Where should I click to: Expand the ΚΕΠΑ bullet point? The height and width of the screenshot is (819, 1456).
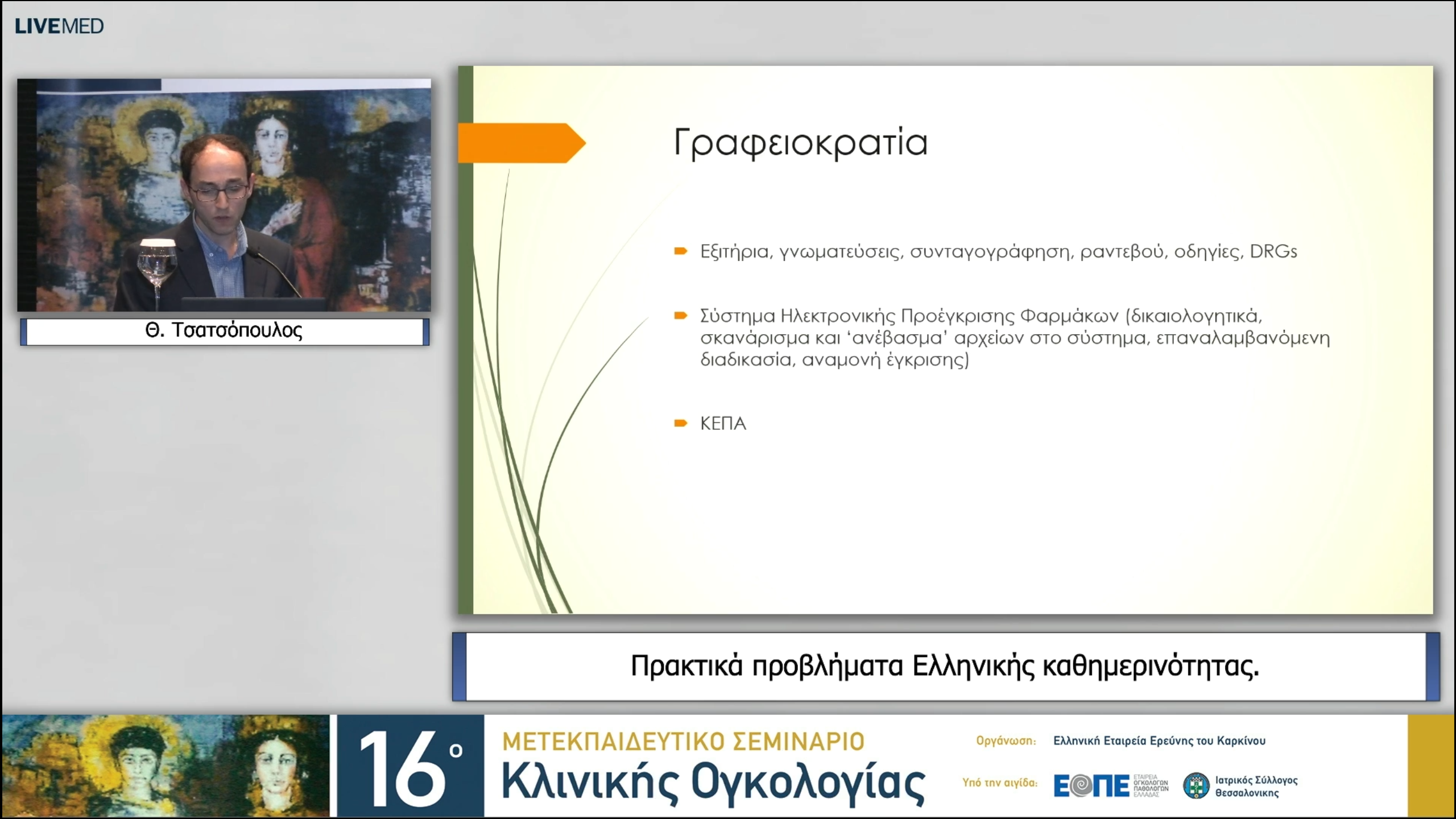point(722,423)
